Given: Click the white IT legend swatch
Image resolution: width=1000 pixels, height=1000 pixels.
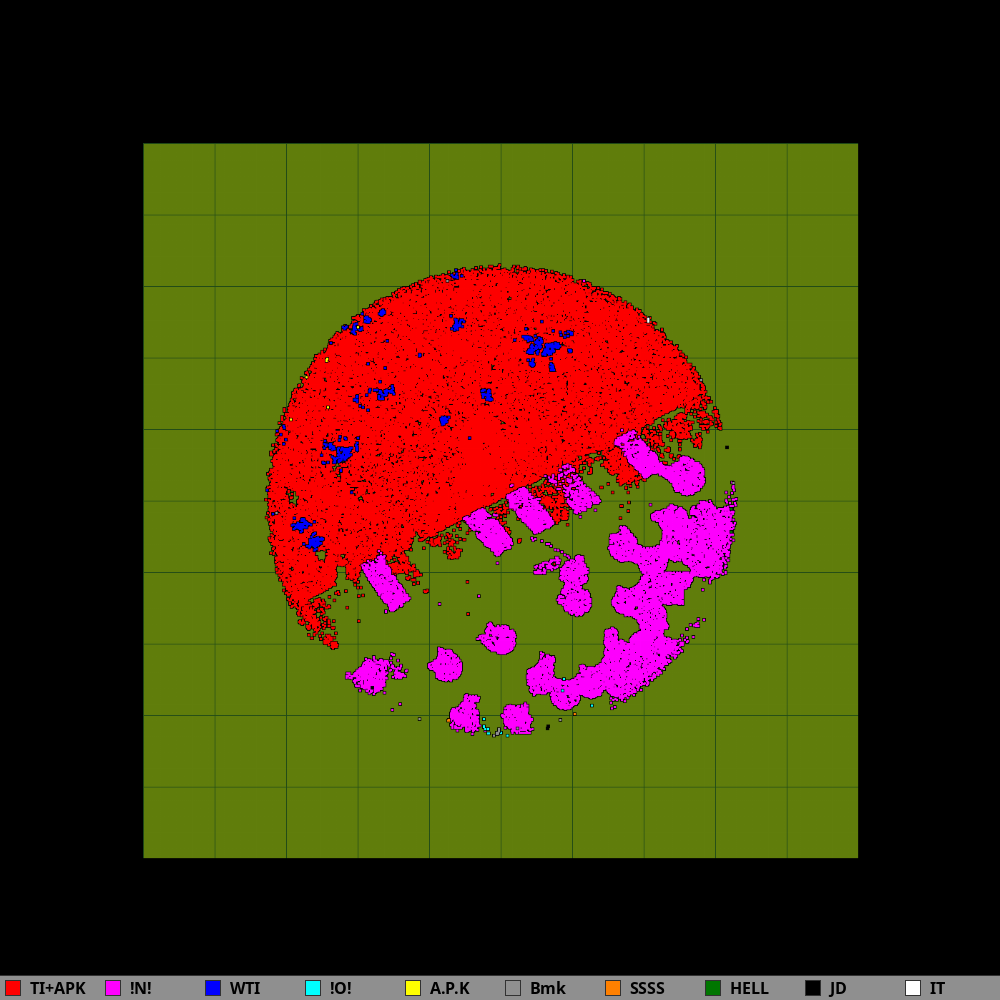Looking at the screenshot, I should (x=913, y=988).
